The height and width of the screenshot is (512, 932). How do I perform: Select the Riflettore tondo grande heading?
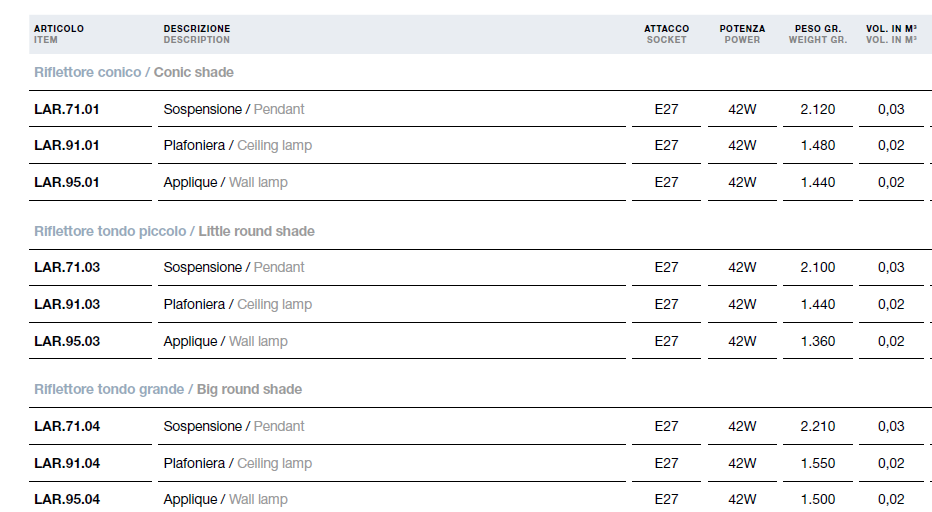tap(168, 390)
